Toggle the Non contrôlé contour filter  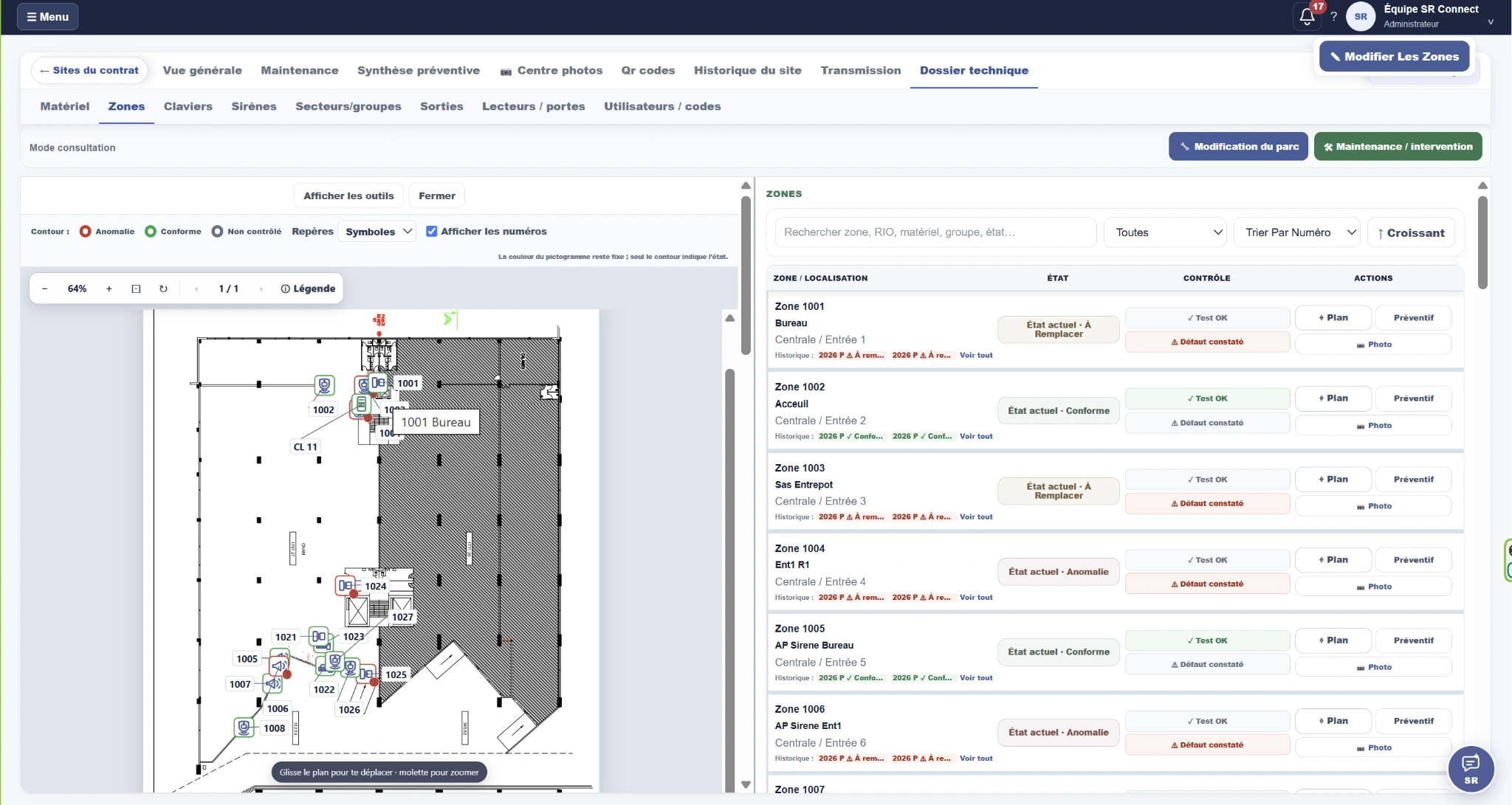[246, 232]
